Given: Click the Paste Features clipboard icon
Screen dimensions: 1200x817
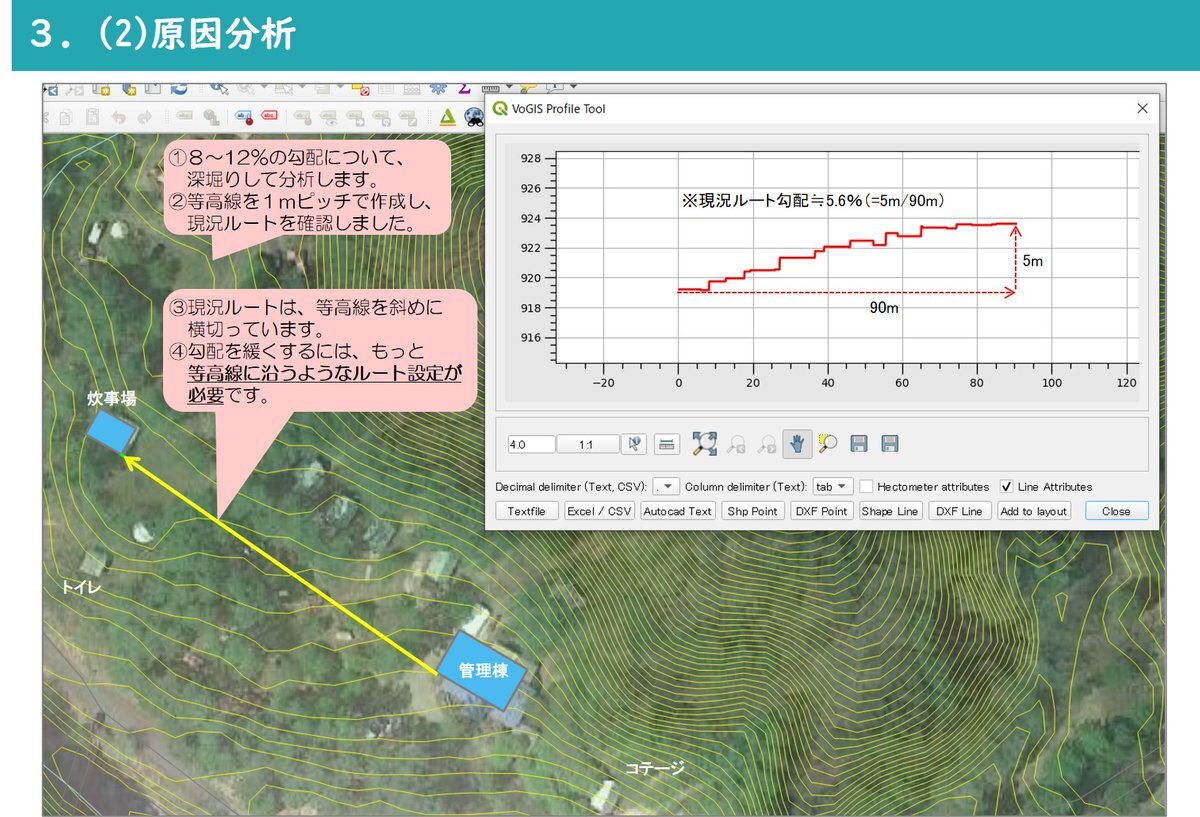Looking at the screenshot, I should tap(93, 117).
